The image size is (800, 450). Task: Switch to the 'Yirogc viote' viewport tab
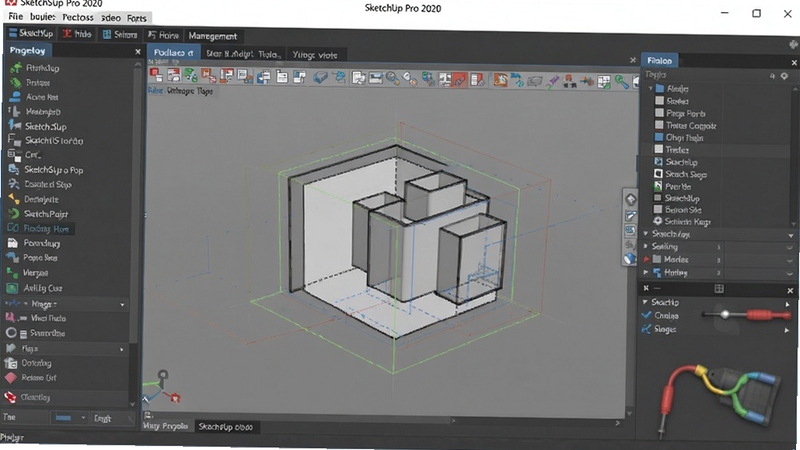coord(315,55)
